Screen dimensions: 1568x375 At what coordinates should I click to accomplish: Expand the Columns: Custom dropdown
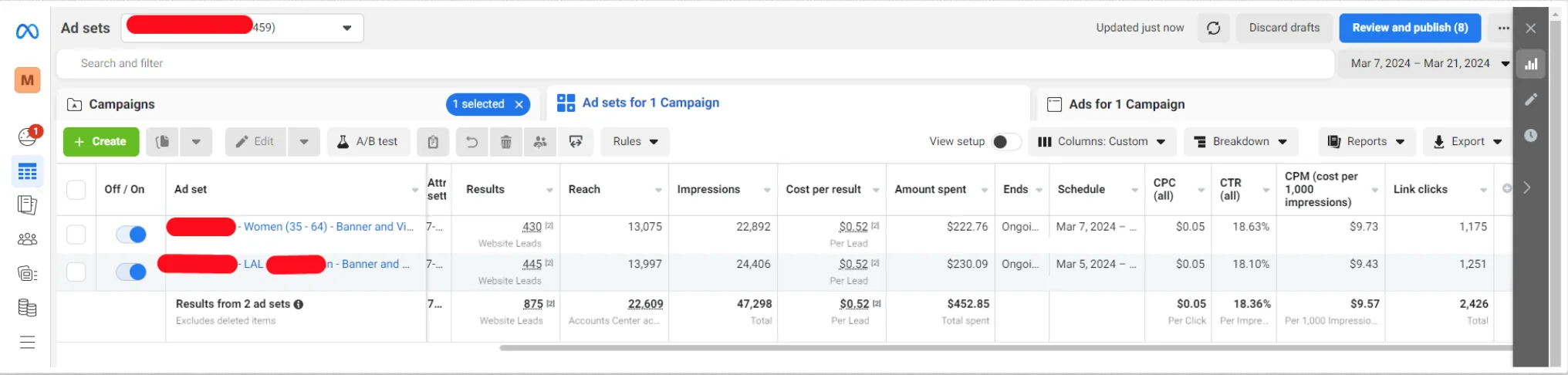pos(1102,142)
